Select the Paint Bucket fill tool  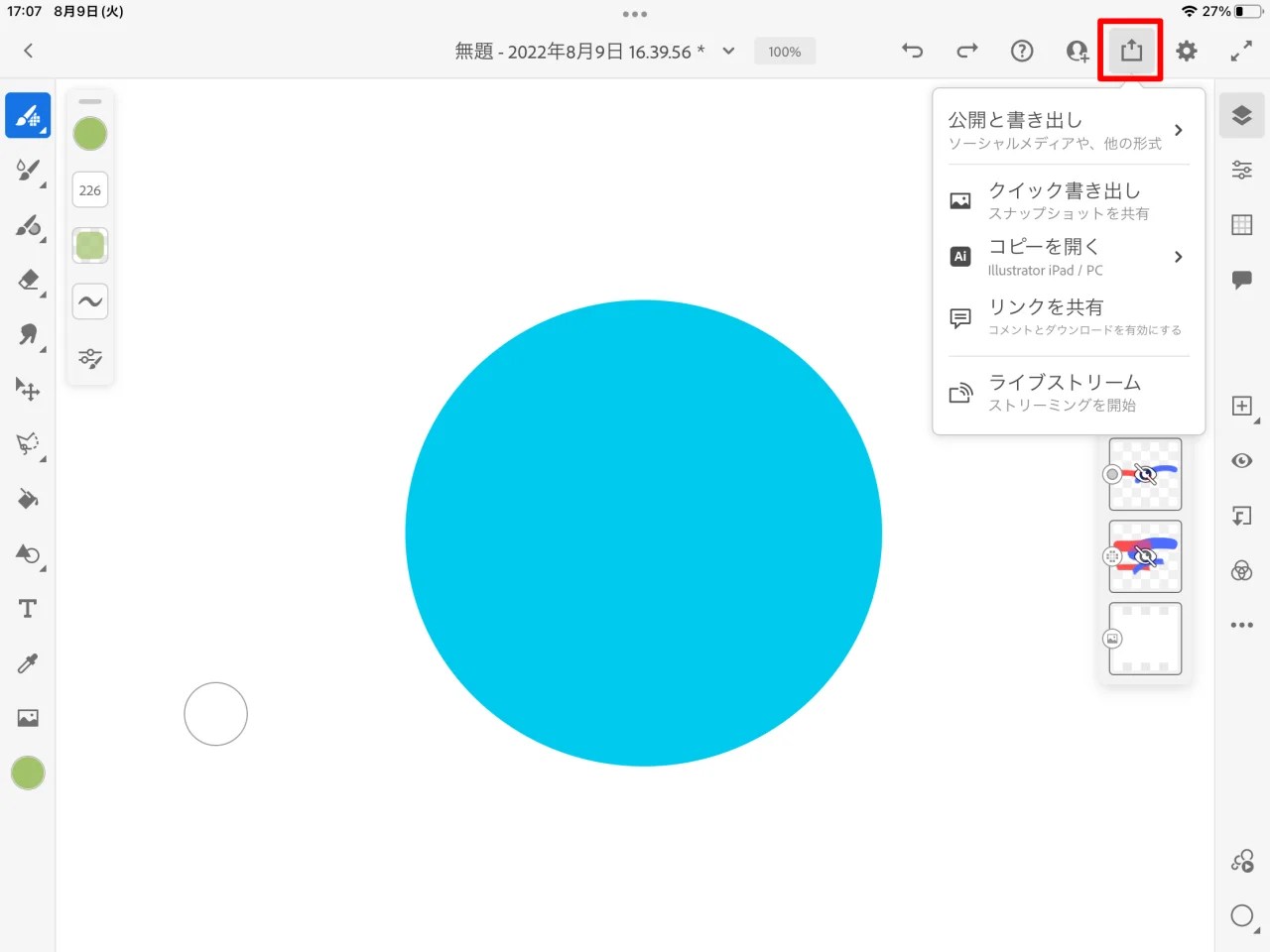(28, 499)
